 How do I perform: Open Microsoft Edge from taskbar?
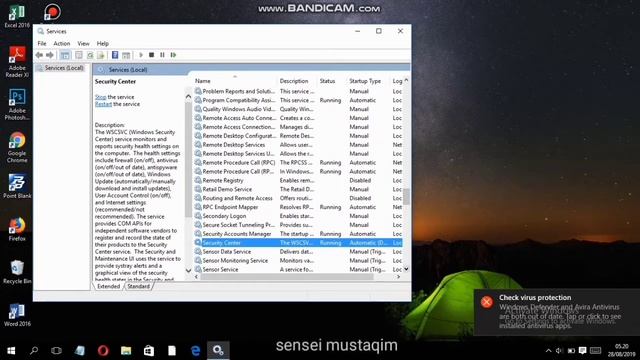click(196, 351)
